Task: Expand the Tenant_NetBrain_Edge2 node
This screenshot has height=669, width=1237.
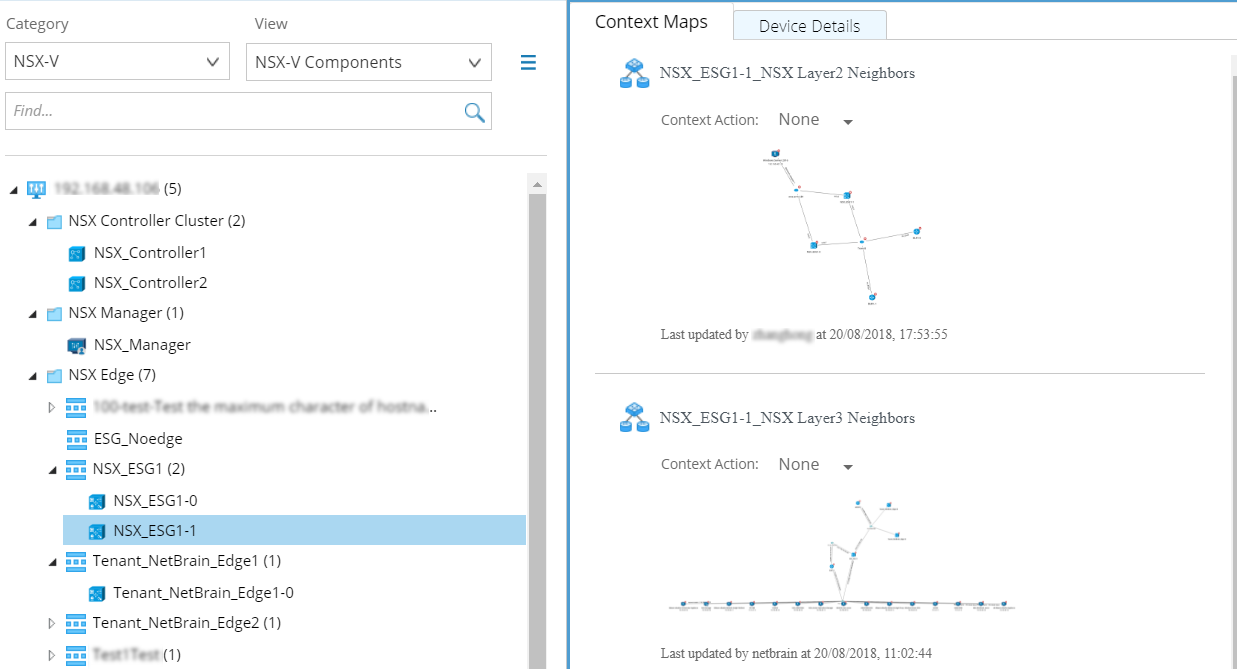Action: (x=53, y=623)
